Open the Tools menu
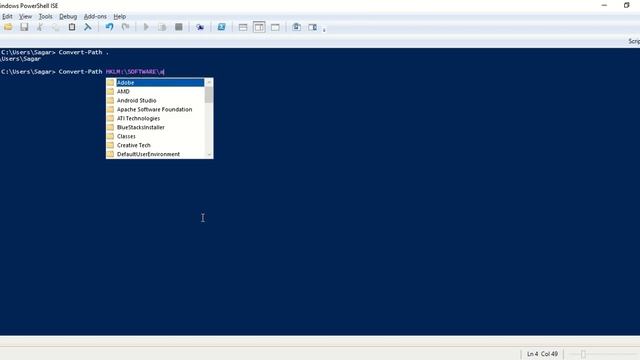Image resolution: width=640 pixels, height=360 pixels. tap(45, 16)
